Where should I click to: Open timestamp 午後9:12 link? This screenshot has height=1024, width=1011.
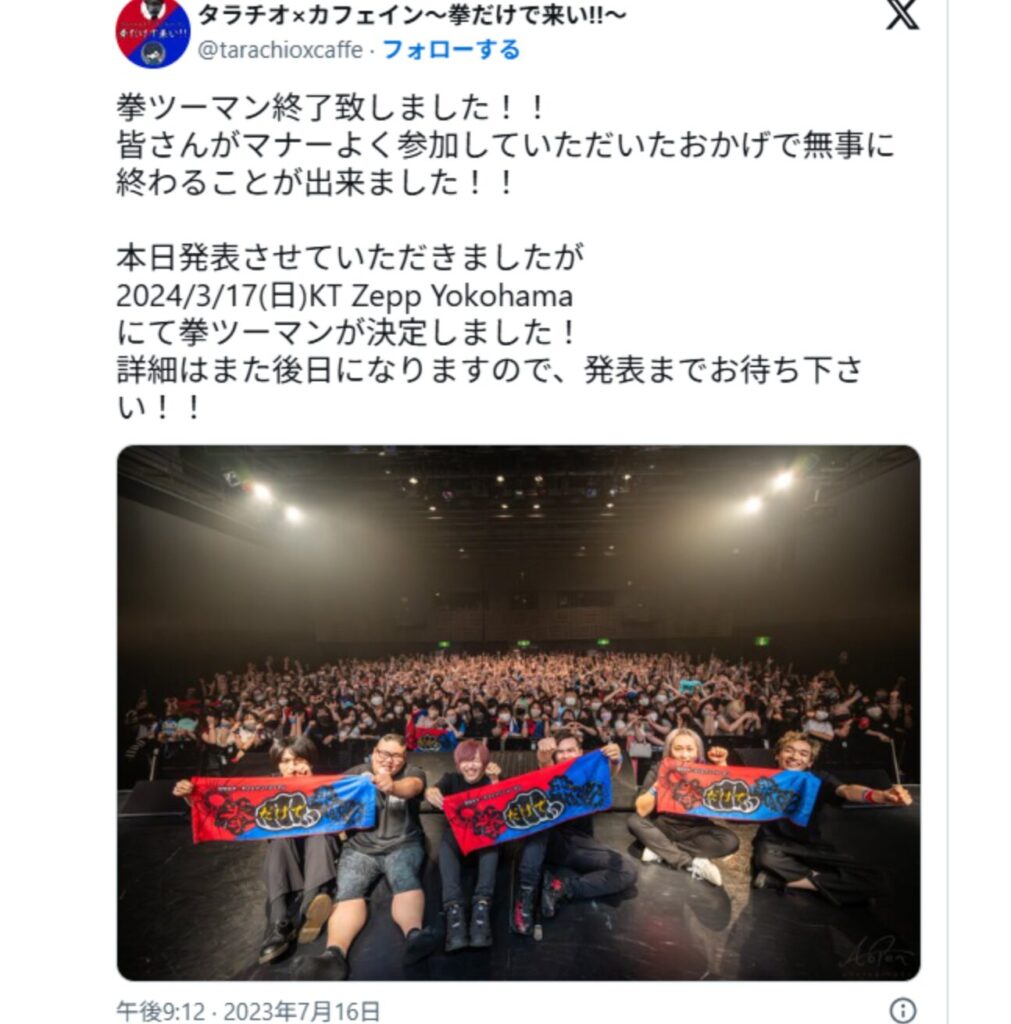point(161,1011)
